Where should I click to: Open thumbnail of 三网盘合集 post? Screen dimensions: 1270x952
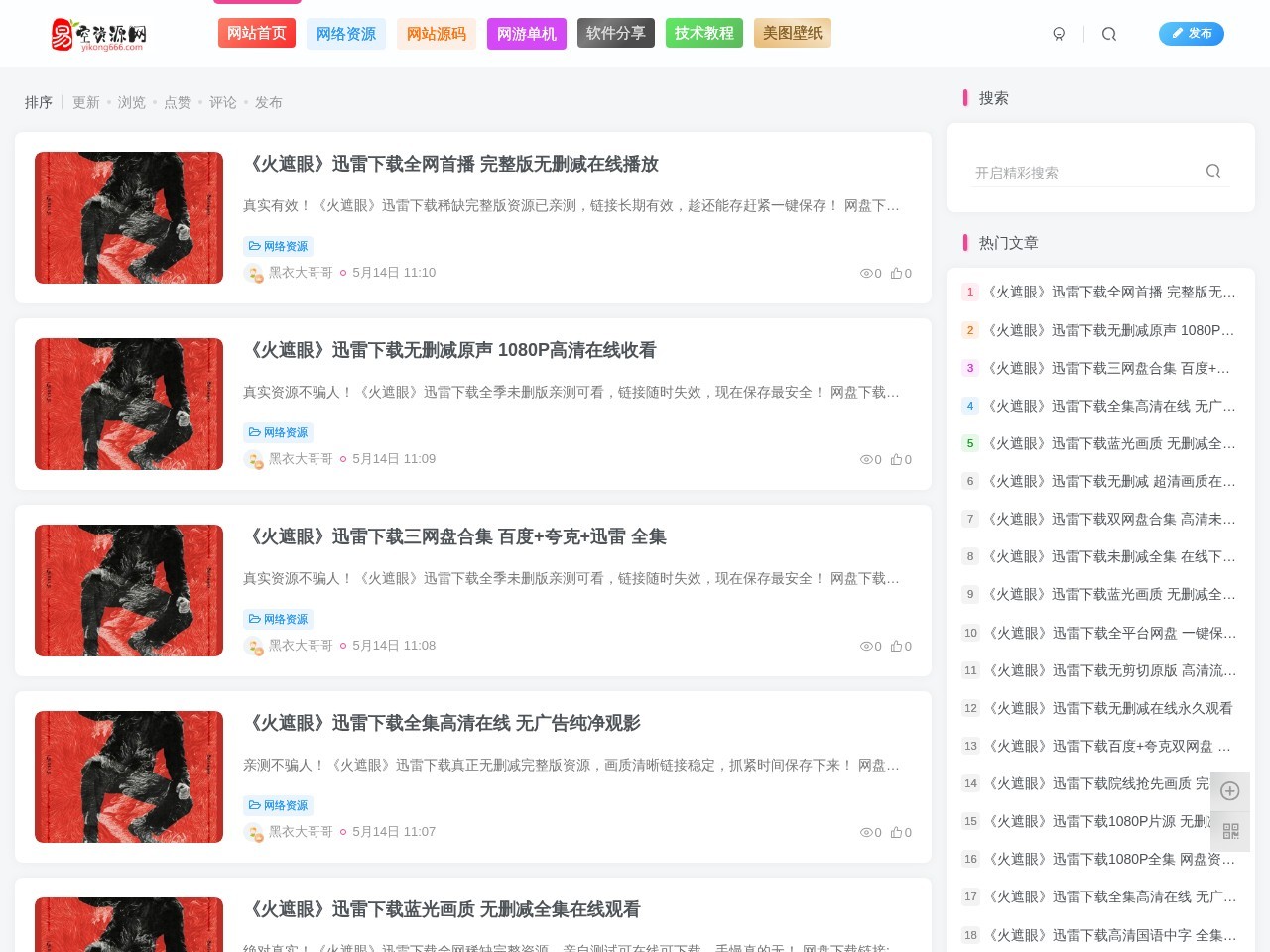(129, 590)
